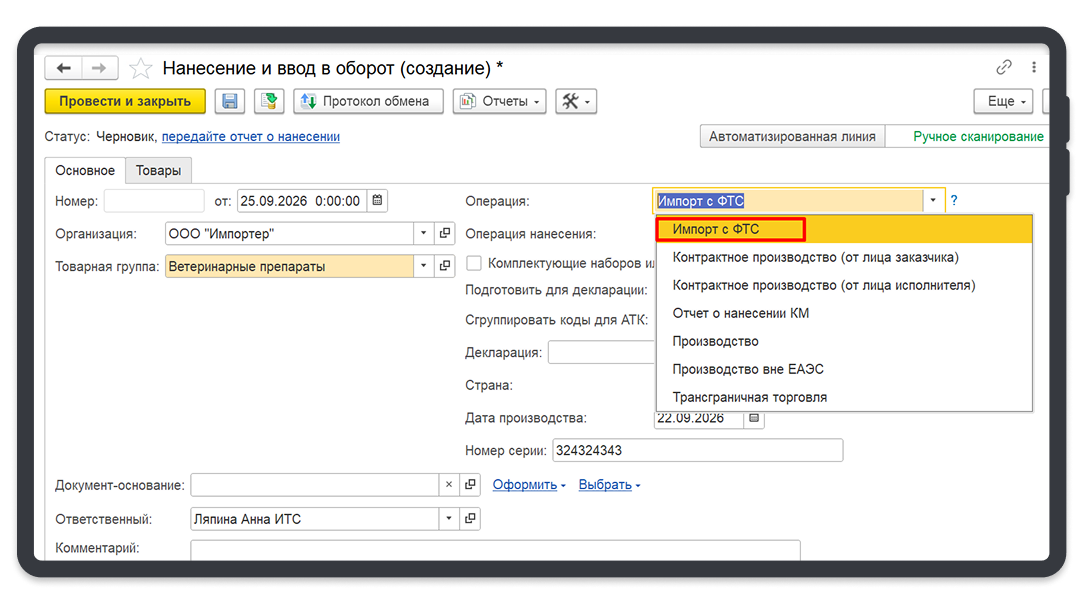The width and height of the screenshot is (1084, 602).
Task: Open calendar picker for document date
Action: coord(377,200)
